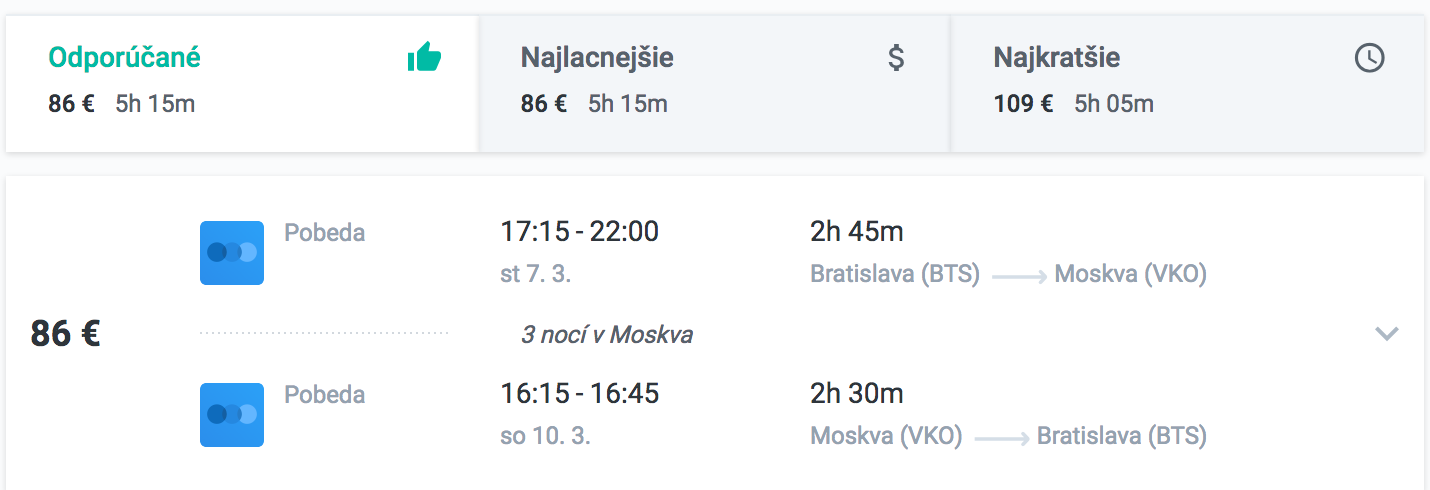The image size is (1430, 490).
Task: Switch to the Najlacnejšie tab
Action: [714, 83]
